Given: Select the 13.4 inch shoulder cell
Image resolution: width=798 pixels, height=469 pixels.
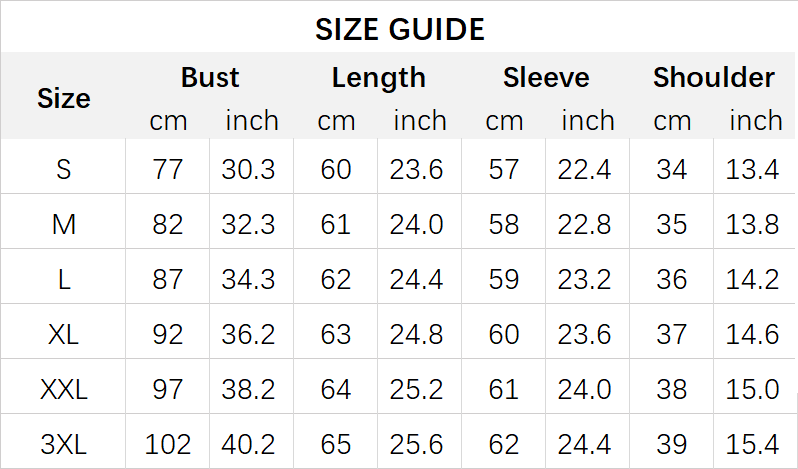Looking at the screenshot, I should [752, 169].
